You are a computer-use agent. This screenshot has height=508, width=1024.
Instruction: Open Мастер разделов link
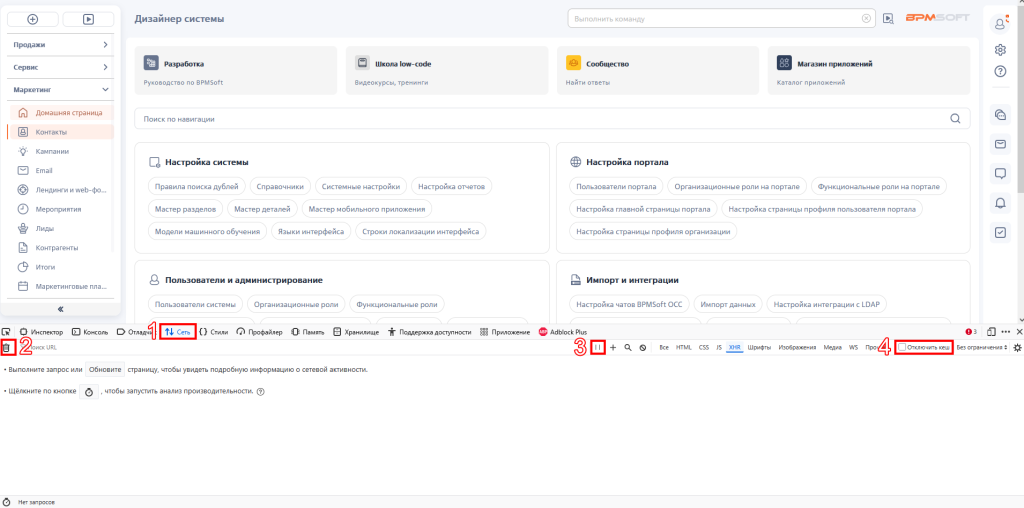coord(186,209)
